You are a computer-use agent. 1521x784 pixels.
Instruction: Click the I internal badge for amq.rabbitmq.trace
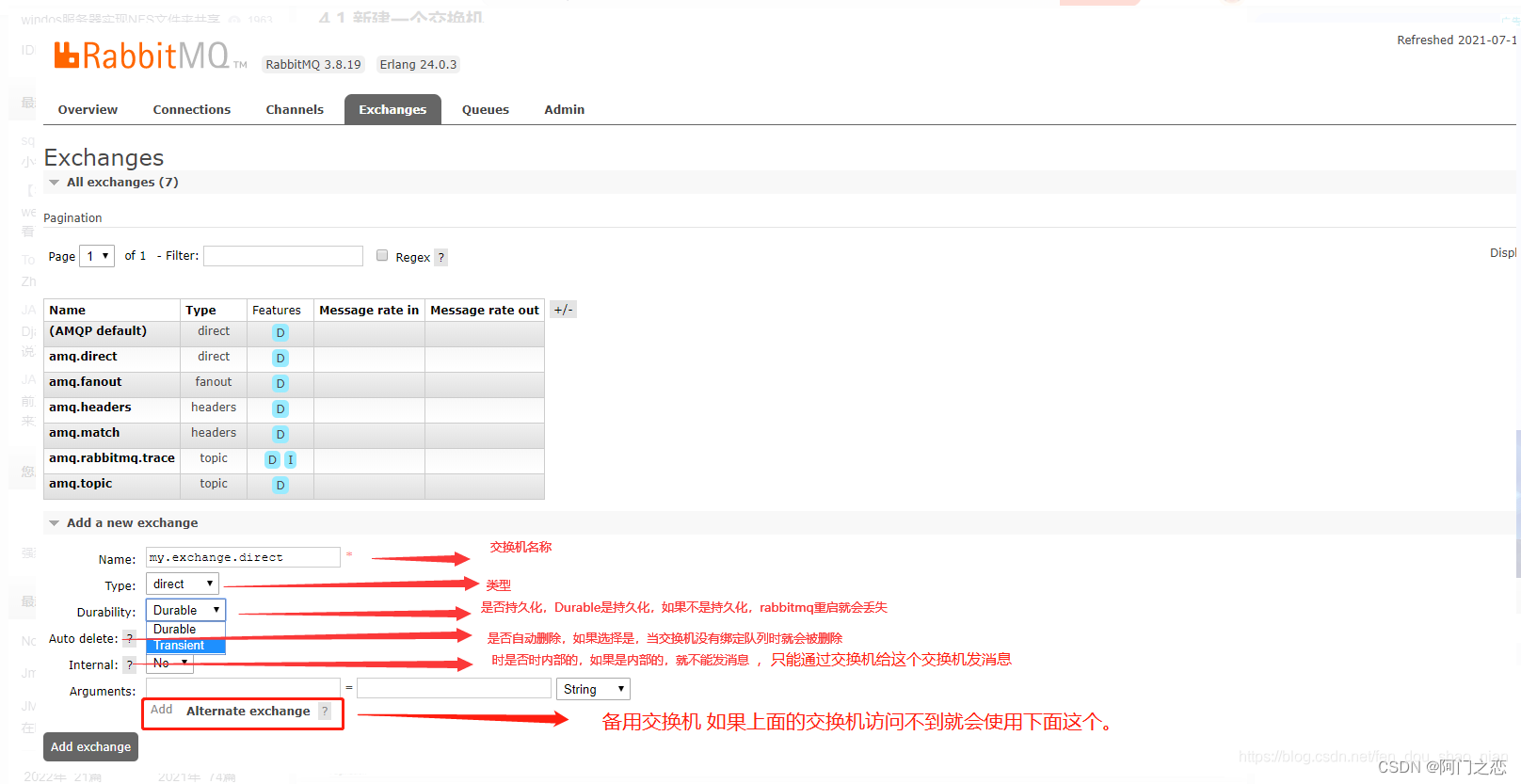[x=291, y=460]
